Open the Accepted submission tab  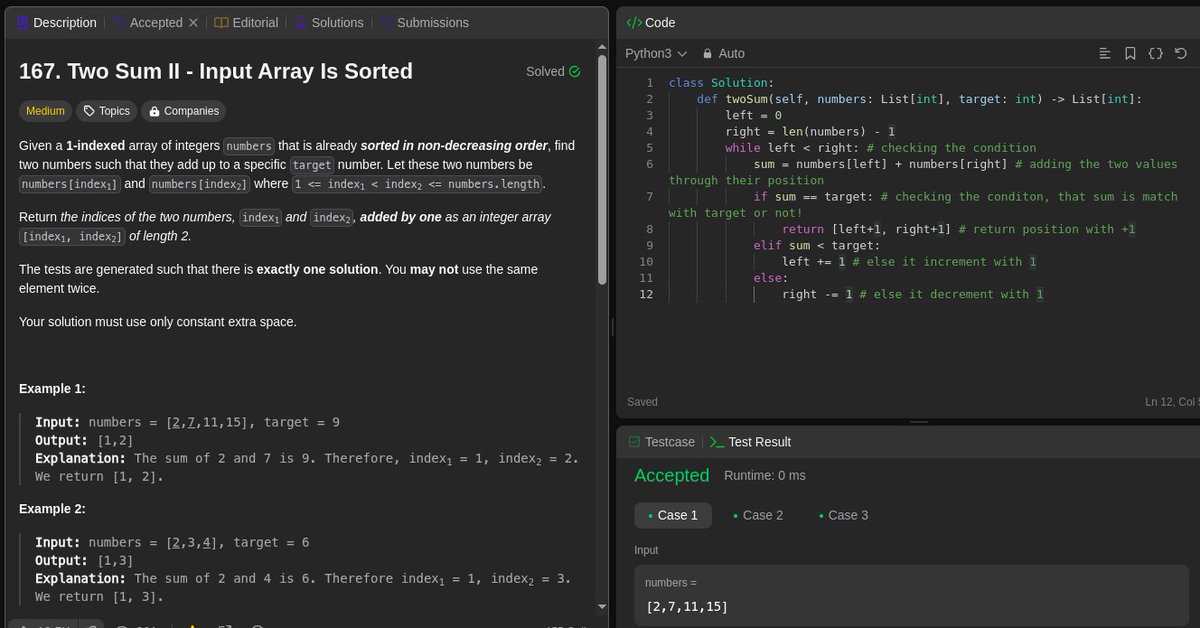147,22
